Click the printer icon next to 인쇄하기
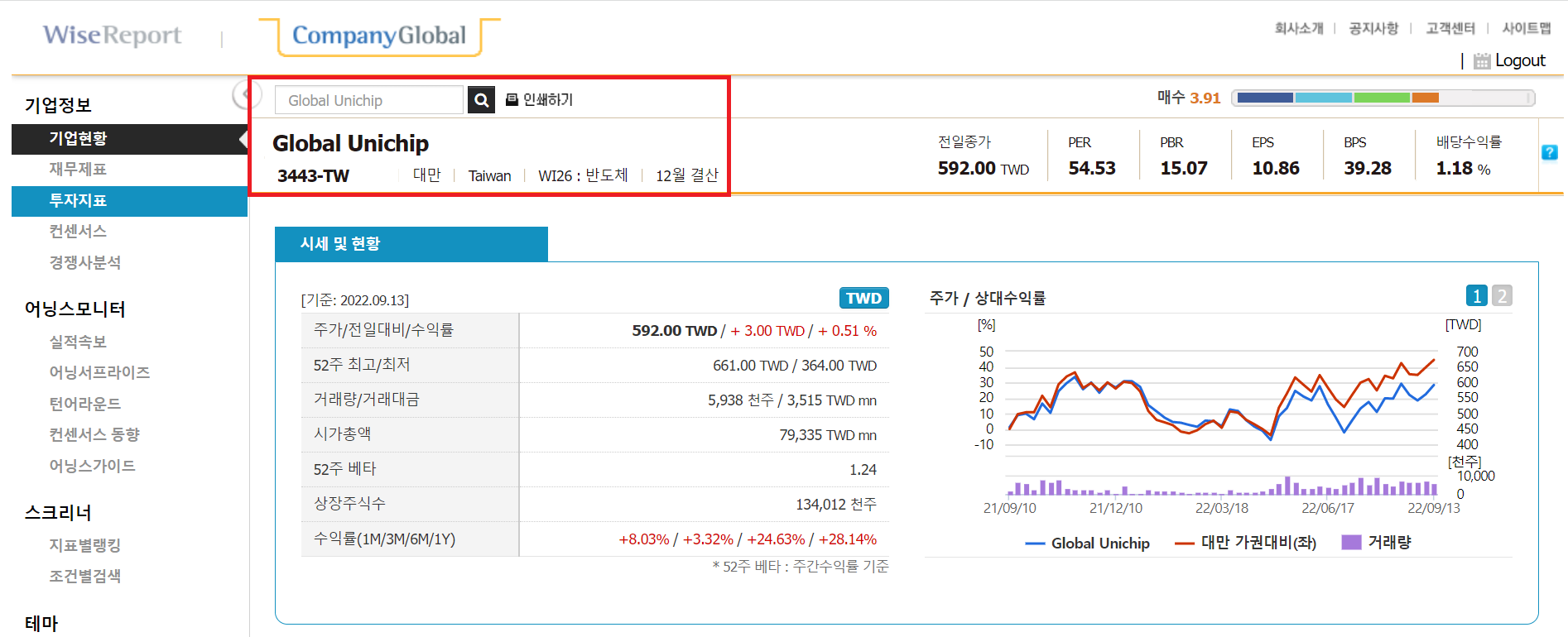Viewport: 1568px width, 637px height. [x=512, y=99]
